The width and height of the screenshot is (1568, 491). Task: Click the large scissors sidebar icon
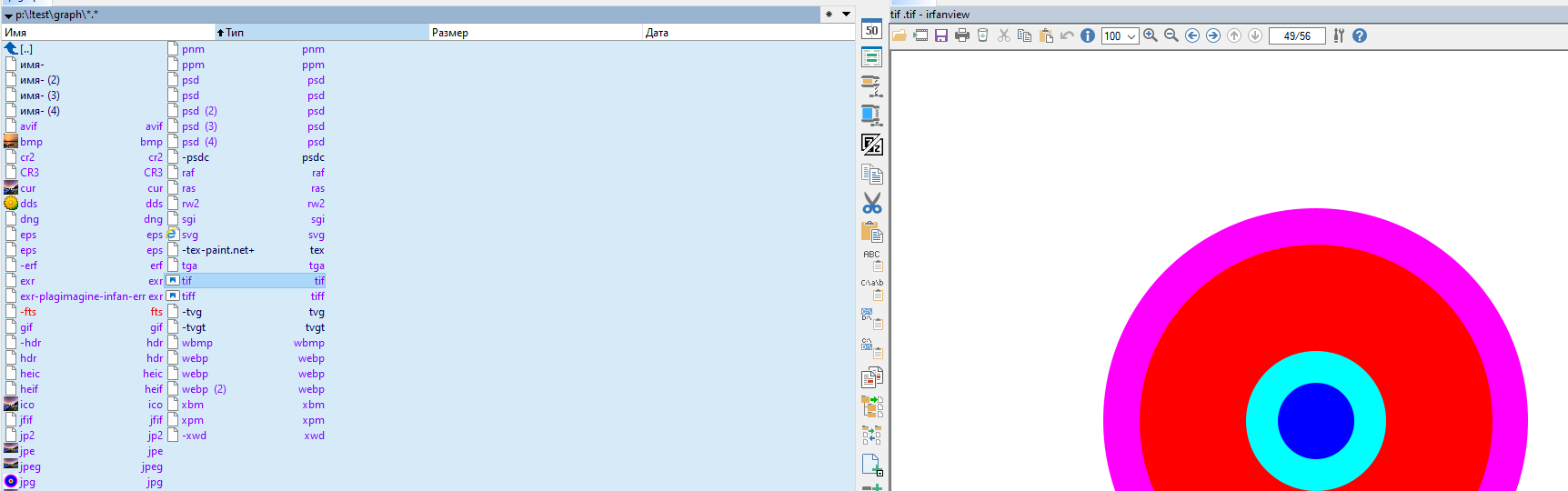point(872,203)
